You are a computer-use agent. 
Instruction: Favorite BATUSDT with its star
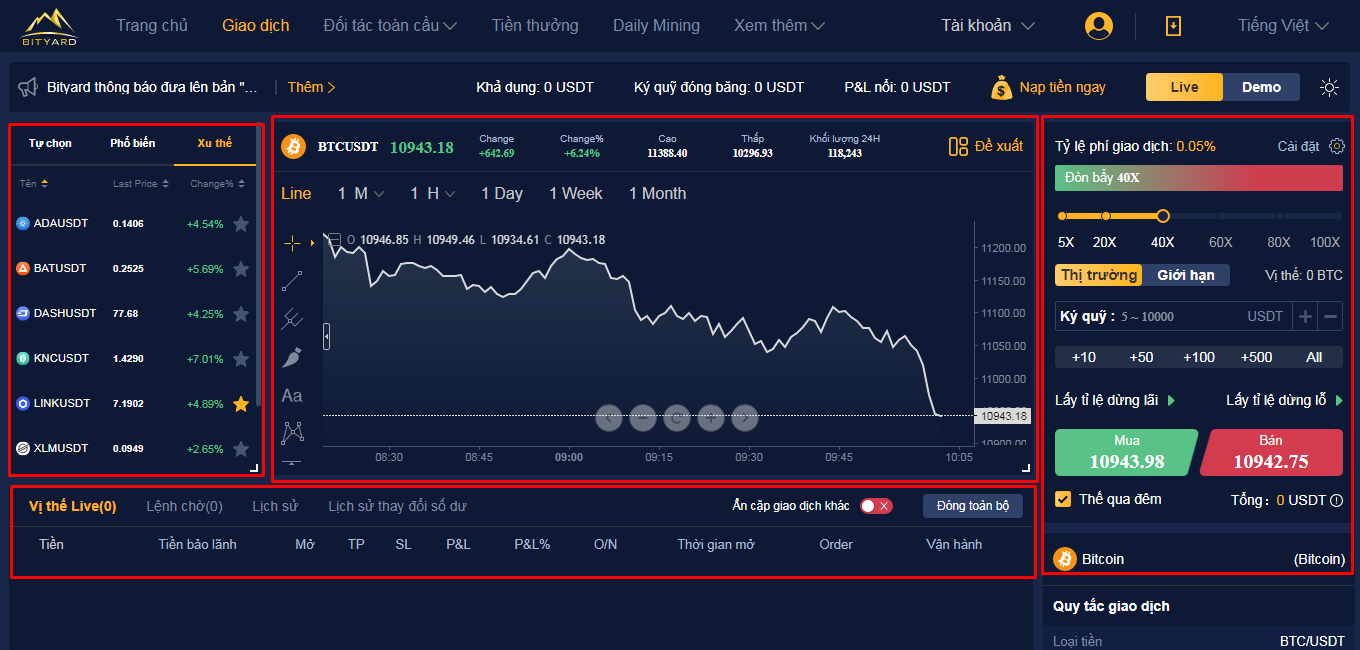click(x=241, y=269)
